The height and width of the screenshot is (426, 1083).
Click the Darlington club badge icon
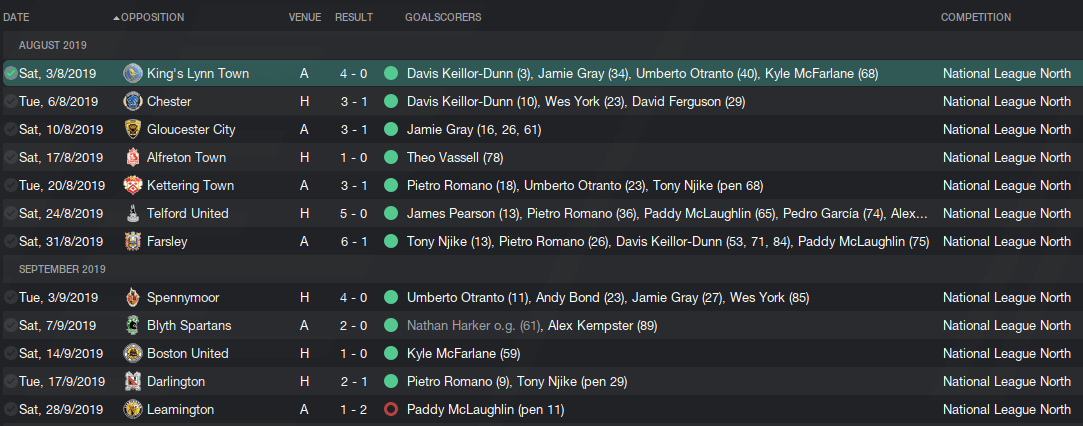click(133, 381)
